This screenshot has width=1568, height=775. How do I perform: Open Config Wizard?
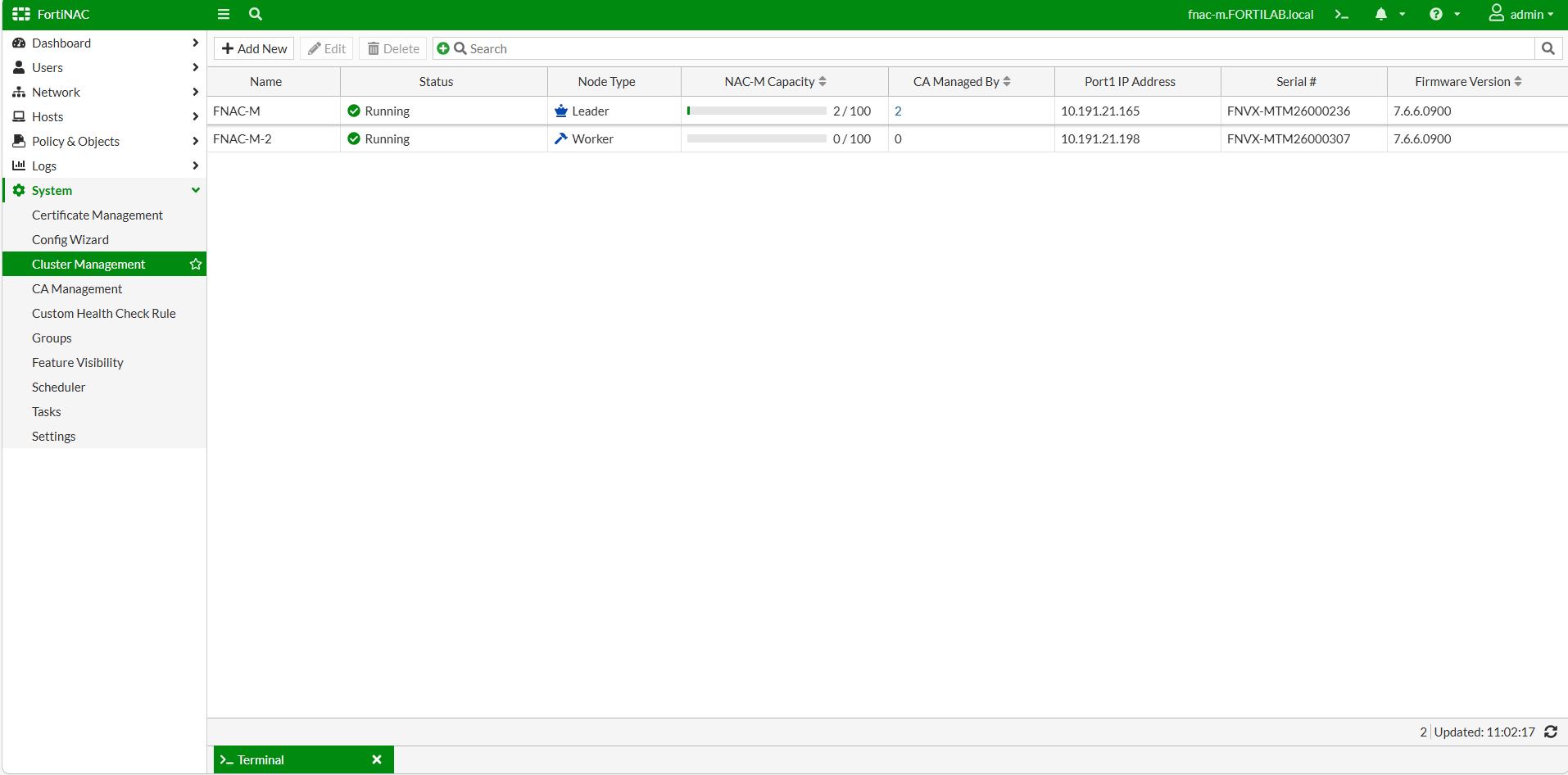point(70,239)
